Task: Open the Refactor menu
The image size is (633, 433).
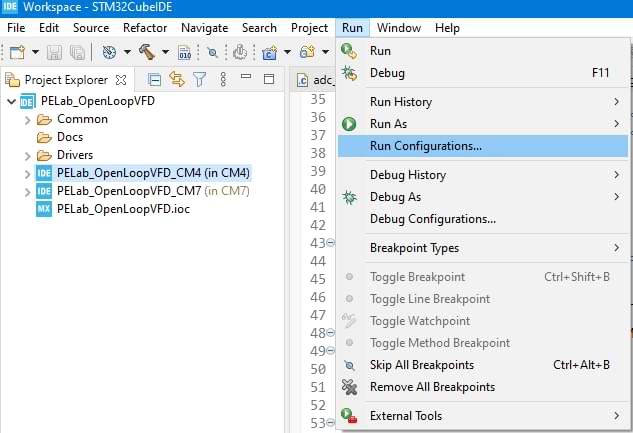Action: (145, 28)
